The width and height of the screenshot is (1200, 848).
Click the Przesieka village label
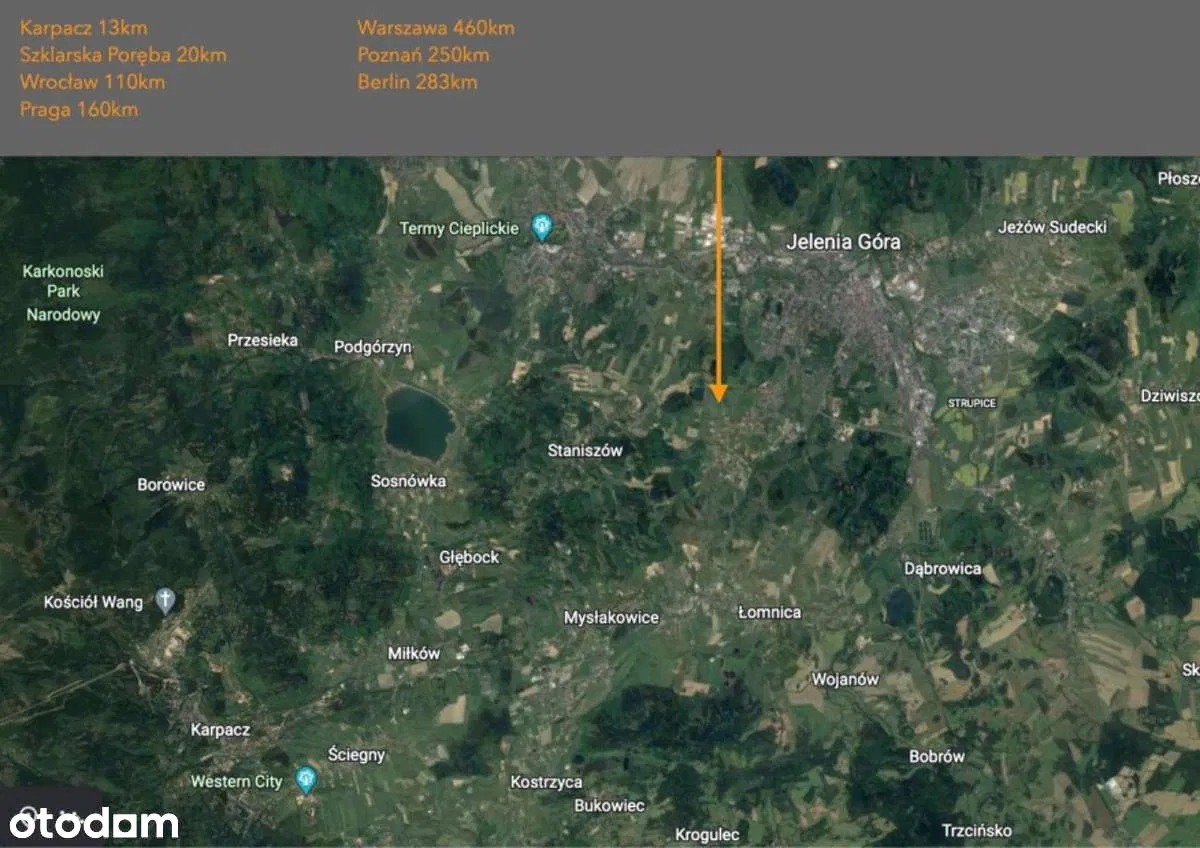click(x=262, y=340)
